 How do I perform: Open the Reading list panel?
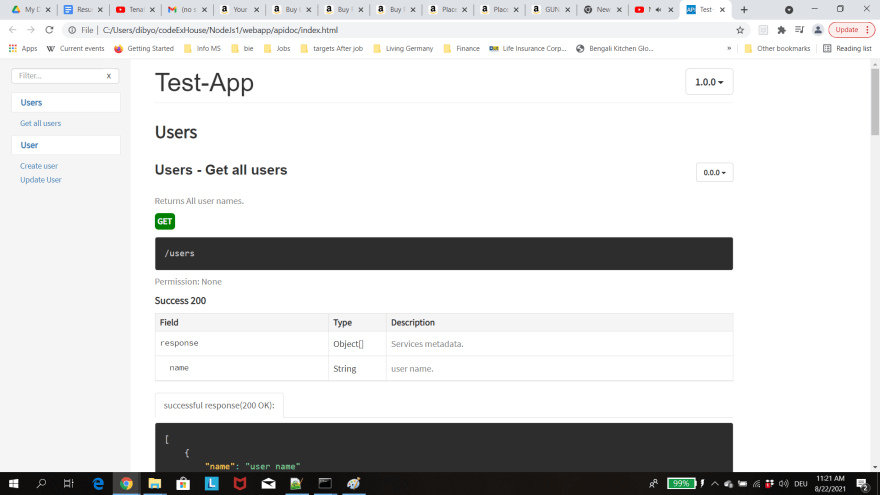(847, 49)
